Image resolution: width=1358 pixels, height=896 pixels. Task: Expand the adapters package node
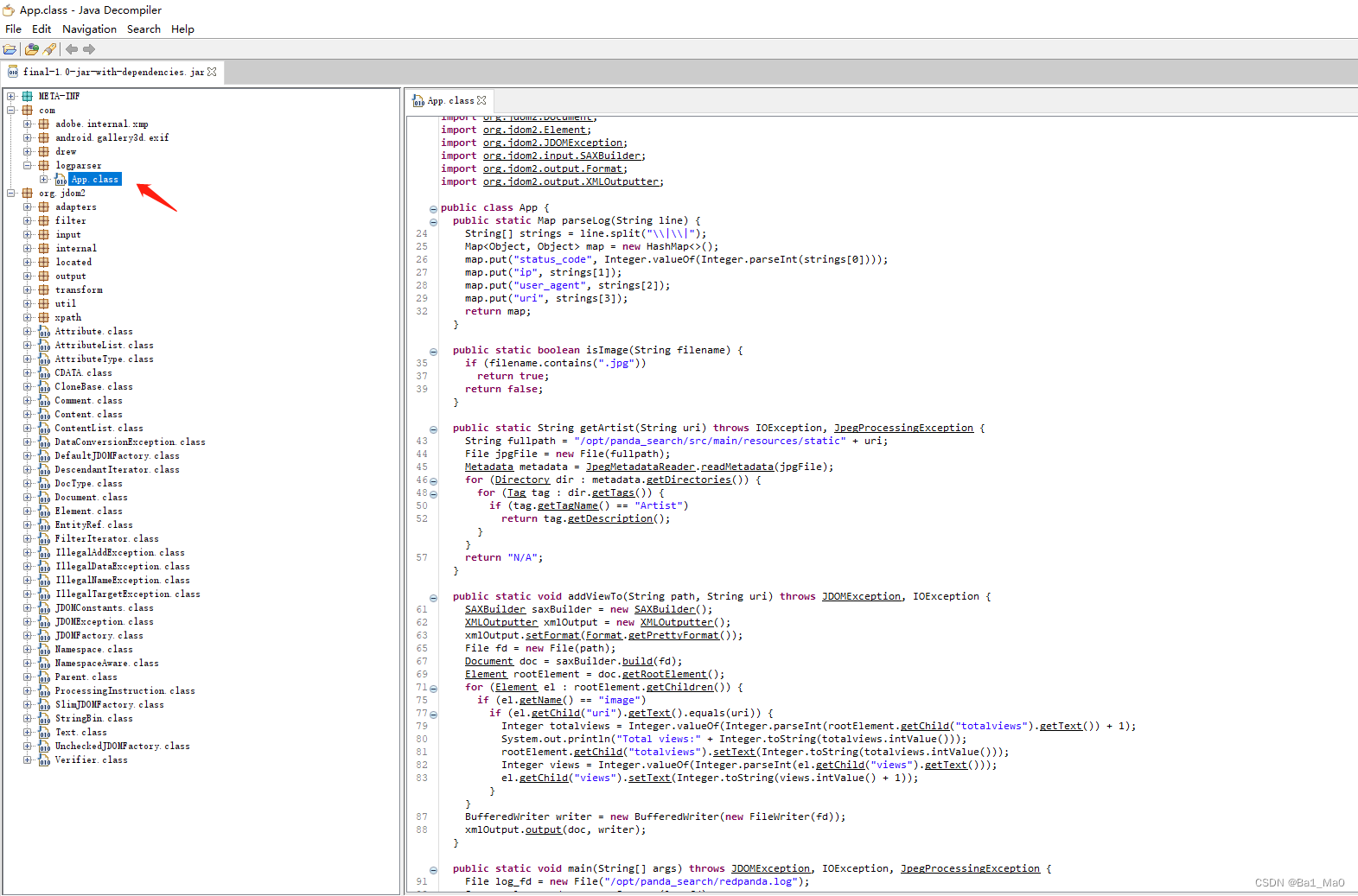(x=28, y=207)
